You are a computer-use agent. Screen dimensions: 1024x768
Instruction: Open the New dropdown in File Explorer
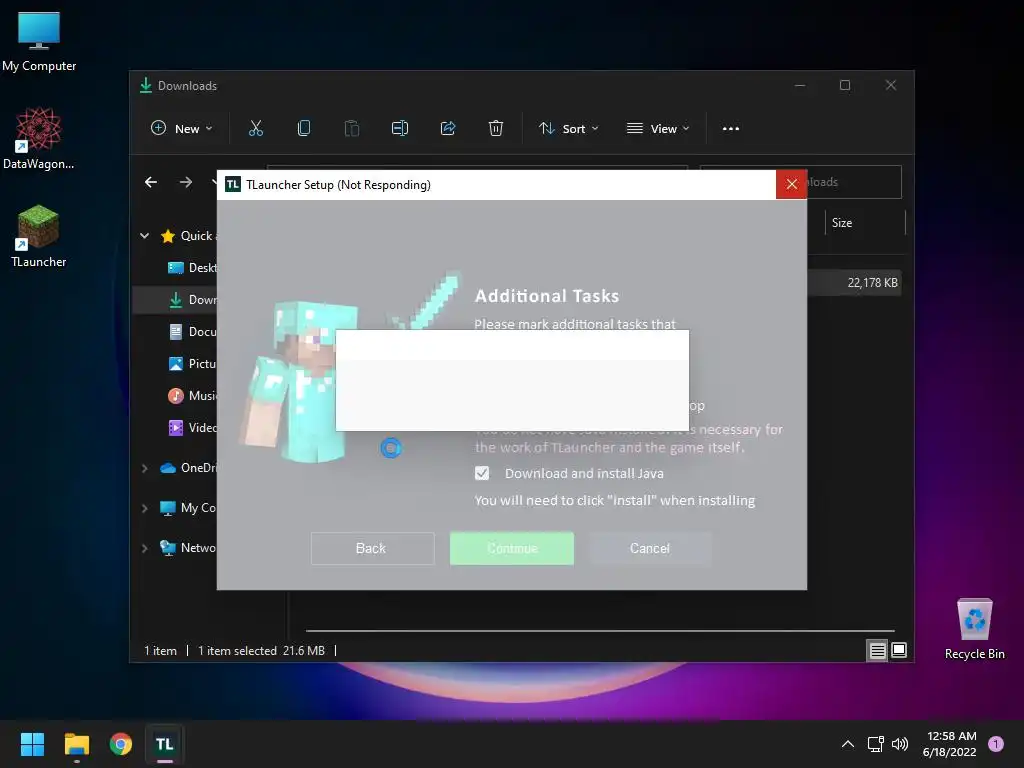coord(182,129)
